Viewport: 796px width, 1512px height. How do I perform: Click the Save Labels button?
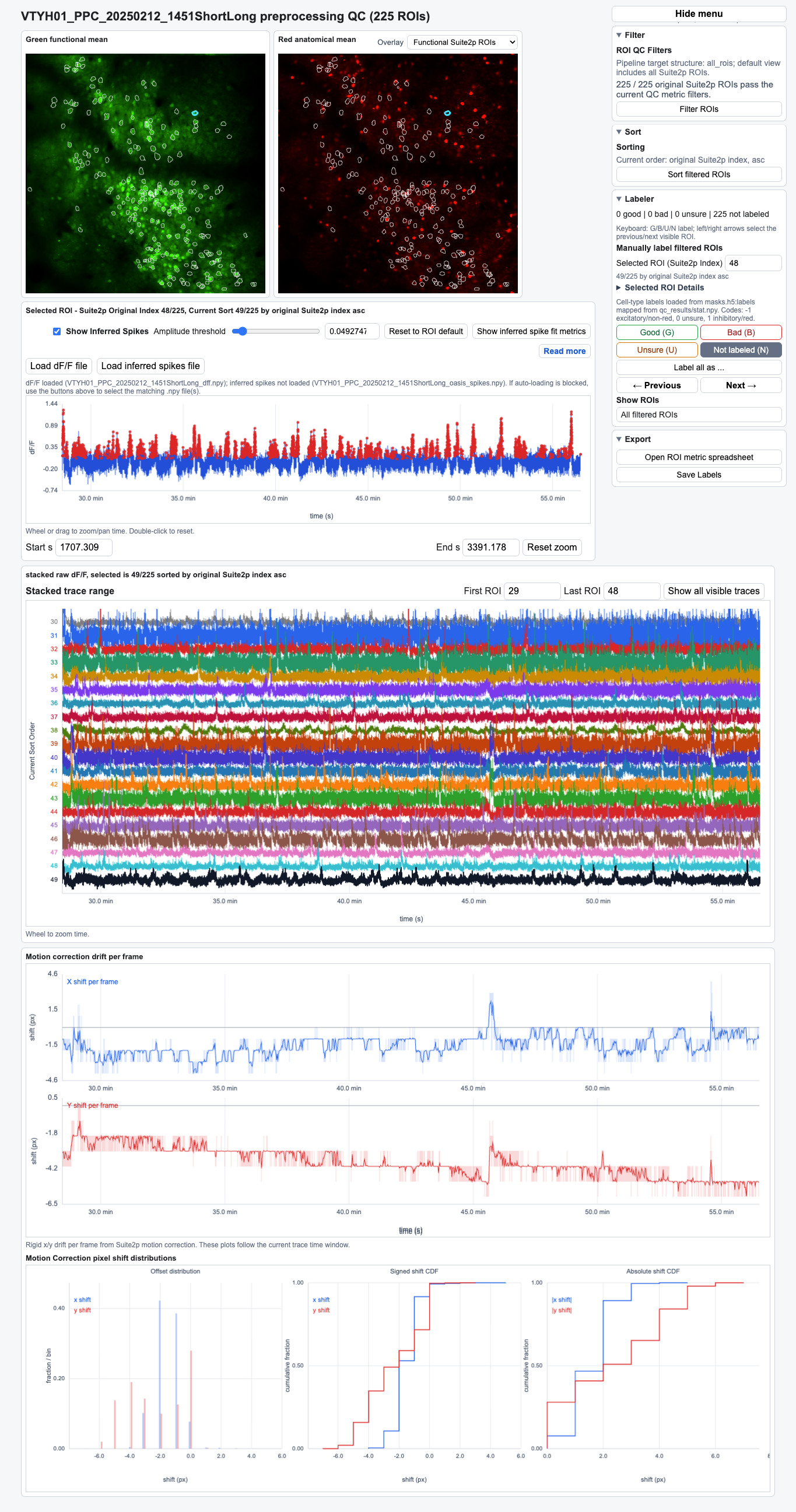(699, 475)
